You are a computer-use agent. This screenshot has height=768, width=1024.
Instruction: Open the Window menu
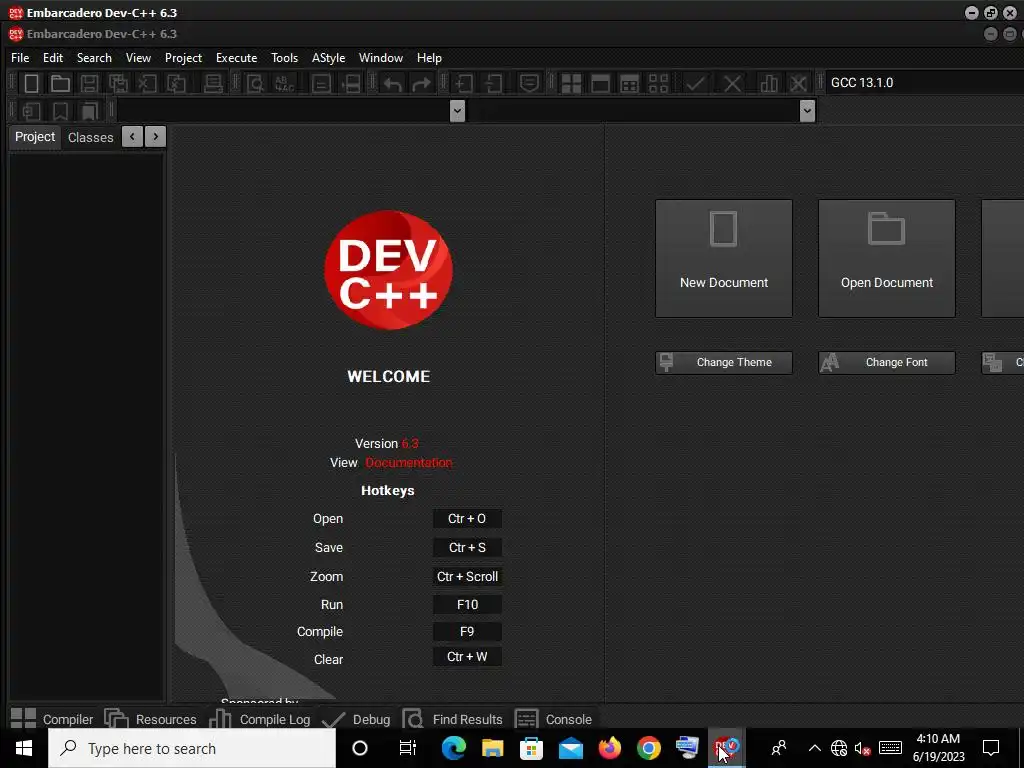(381, 58)
